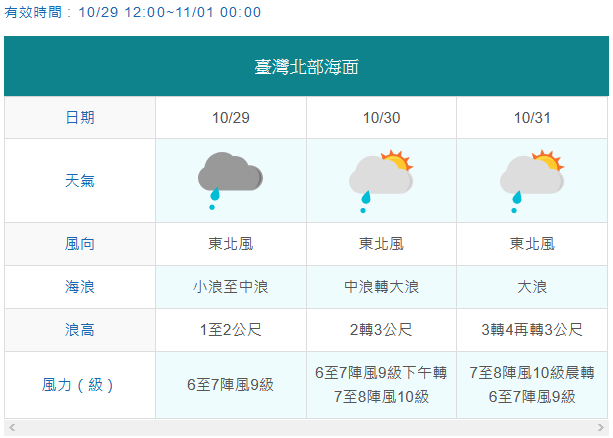The image size is (613, 438).
Task: Click the left scroll arrow of horizontal scrollbar
Action: point(12,427)
